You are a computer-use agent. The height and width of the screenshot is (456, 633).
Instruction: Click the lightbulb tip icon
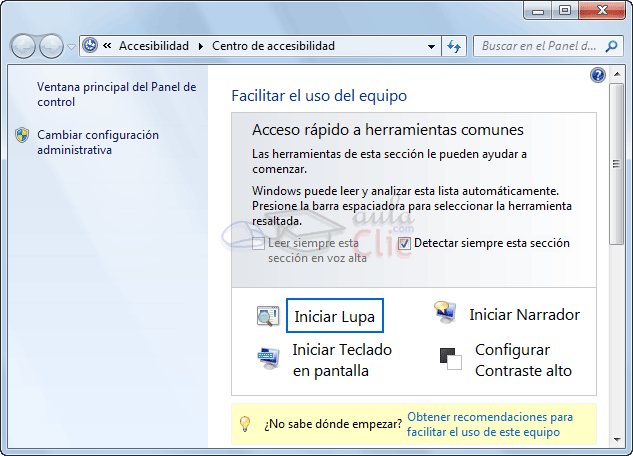(244, 424)
